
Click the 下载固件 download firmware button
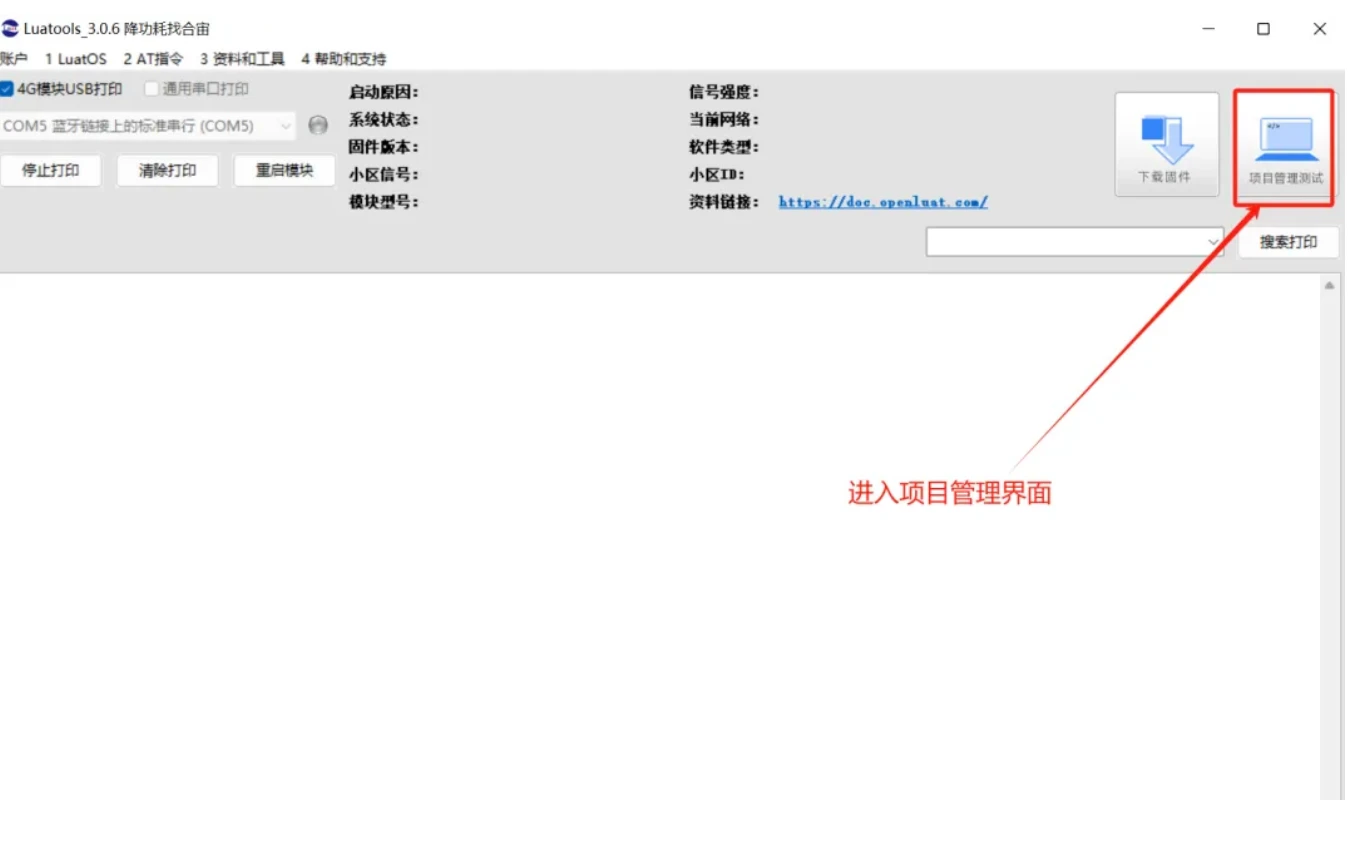click(x=1166, y=144)
